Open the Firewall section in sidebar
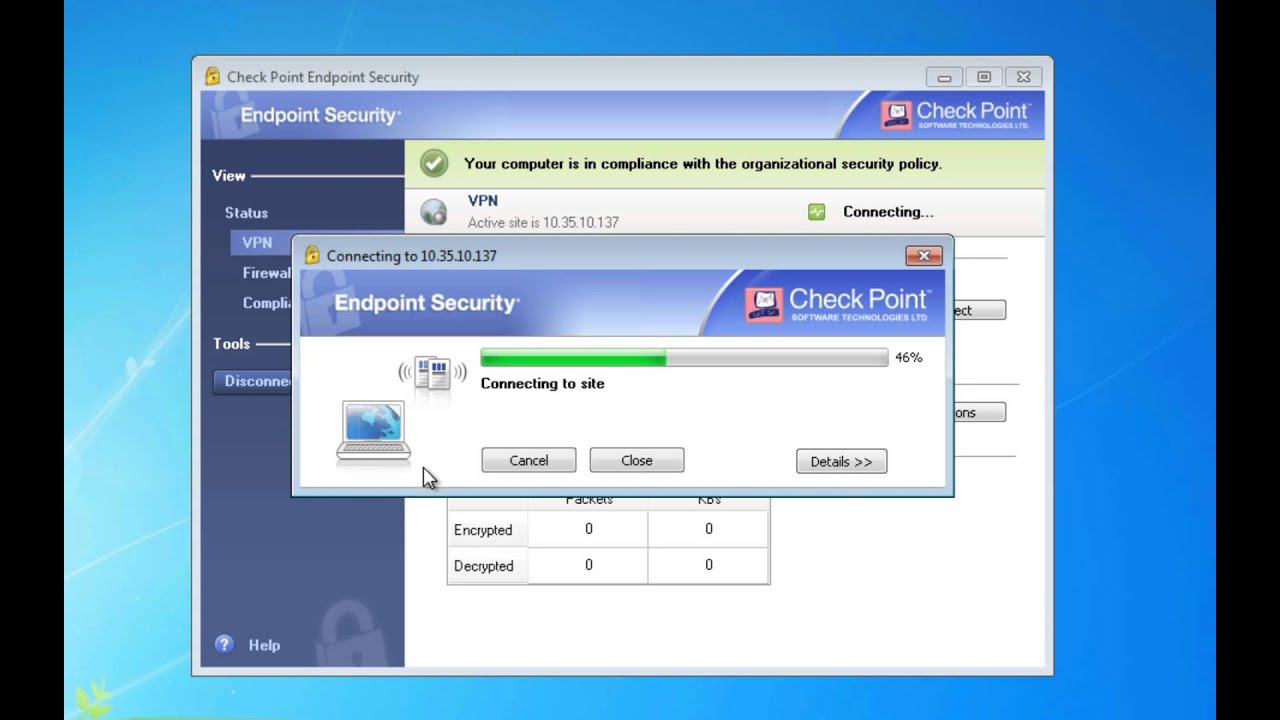 click(266, 273)
